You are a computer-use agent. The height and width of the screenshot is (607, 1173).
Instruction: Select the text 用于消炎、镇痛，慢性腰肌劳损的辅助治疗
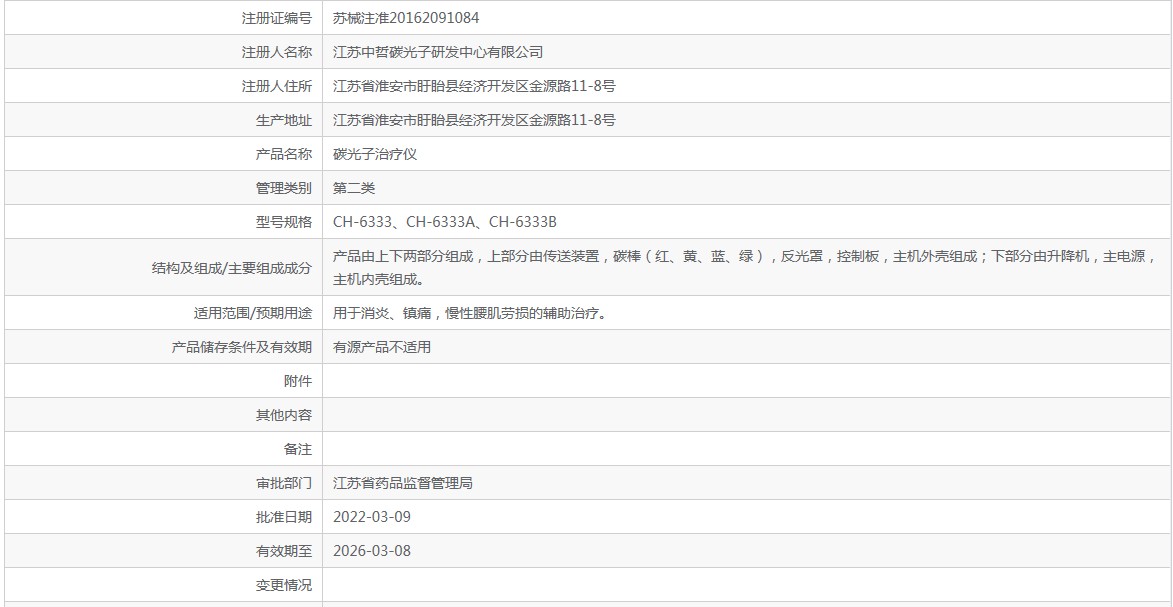(x=469, y=313)
